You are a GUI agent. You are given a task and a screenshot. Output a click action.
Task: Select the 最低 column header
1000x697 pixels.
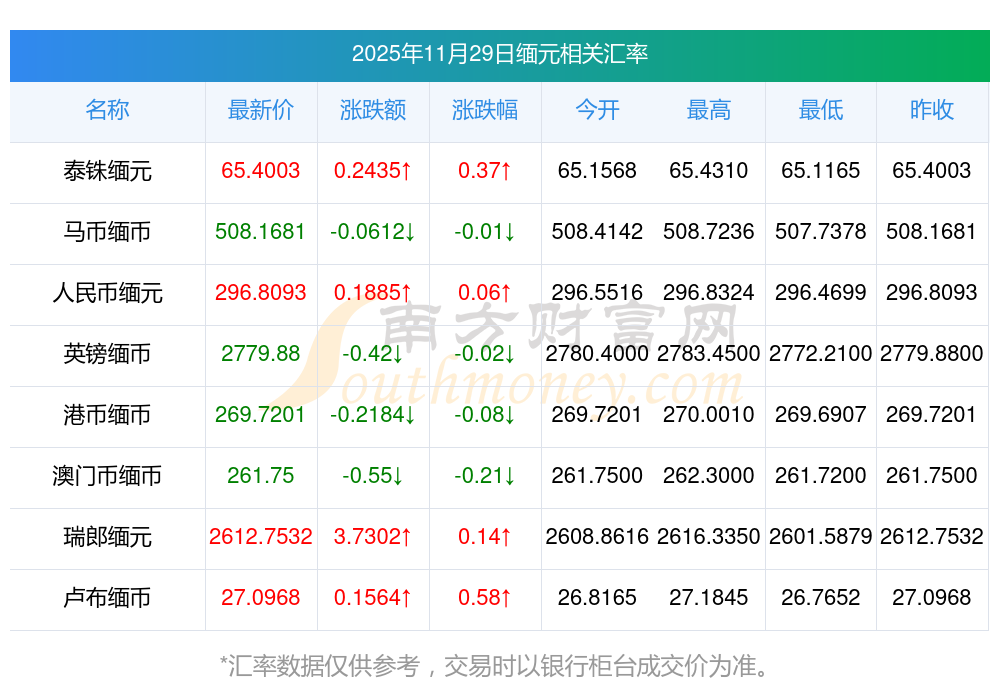(x=820, y=110)
